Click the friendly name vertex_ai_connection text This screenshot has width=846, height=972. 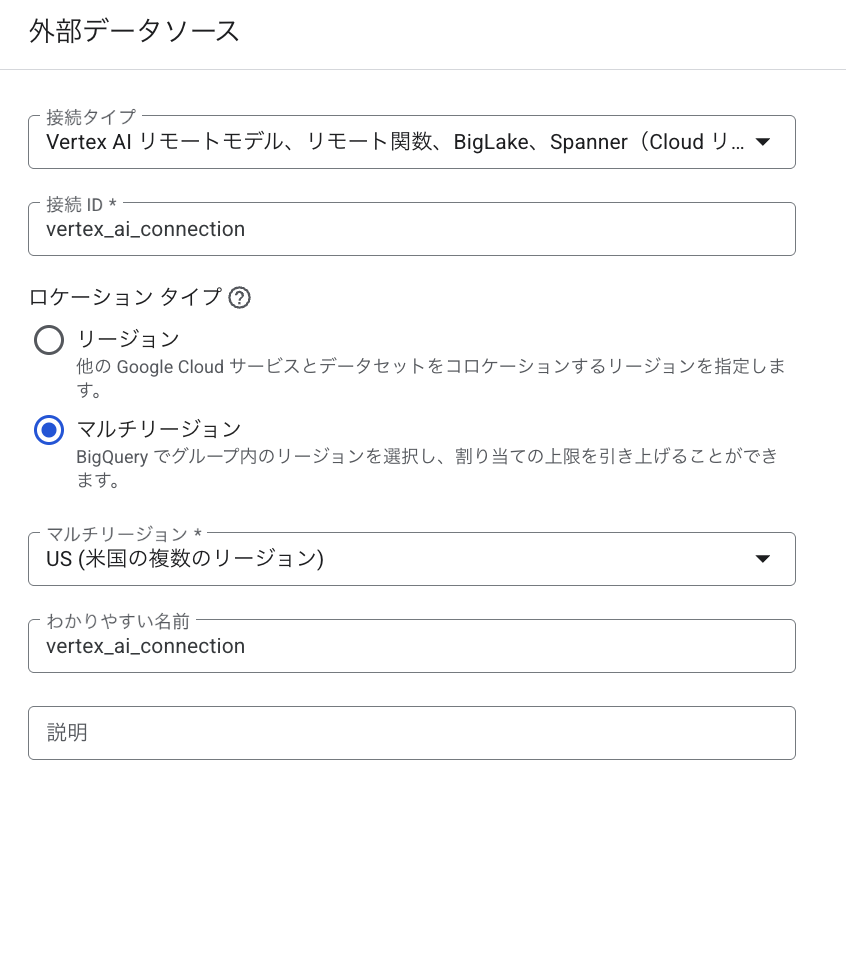click(x=146, y=646)
